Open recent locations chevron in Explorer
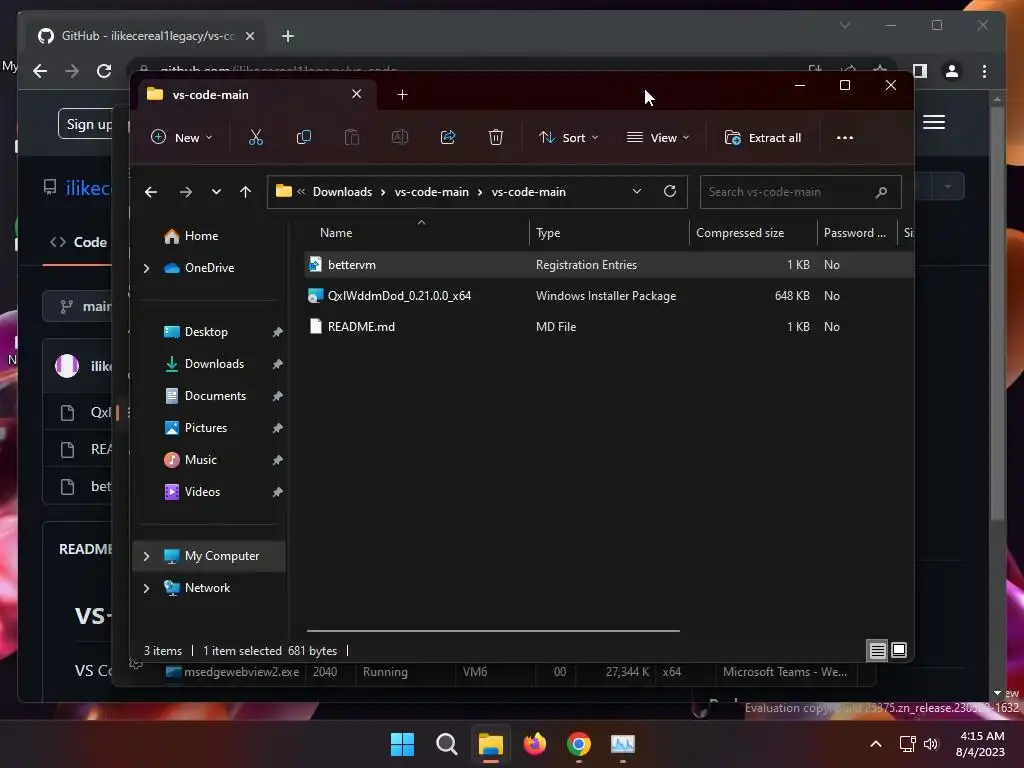 click(216, 192)
